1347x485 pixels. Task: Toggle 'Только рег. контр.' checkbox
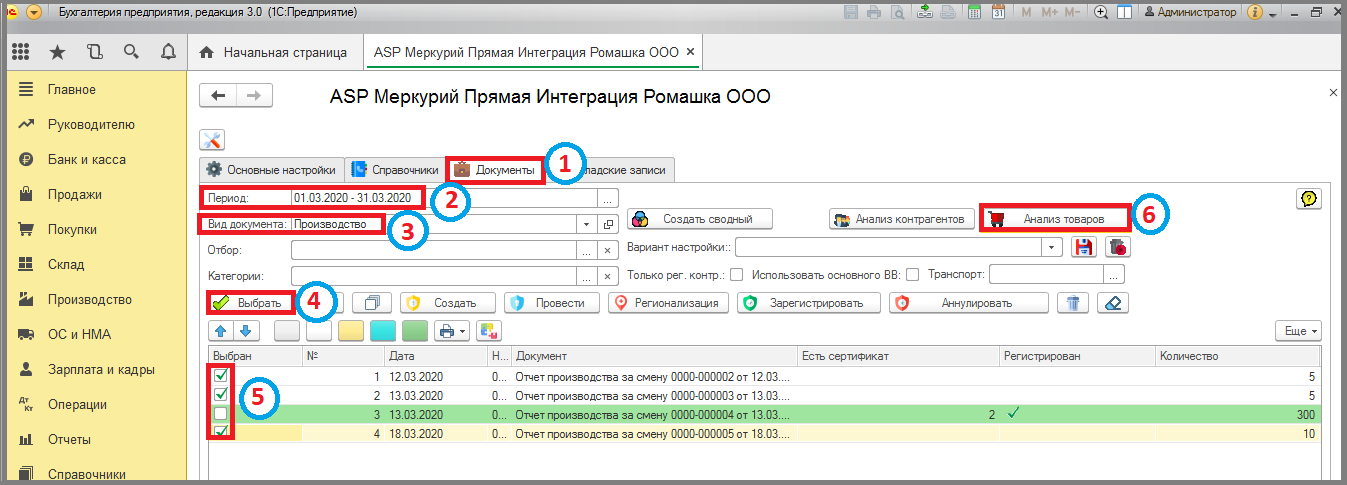[x=736, y=275]
